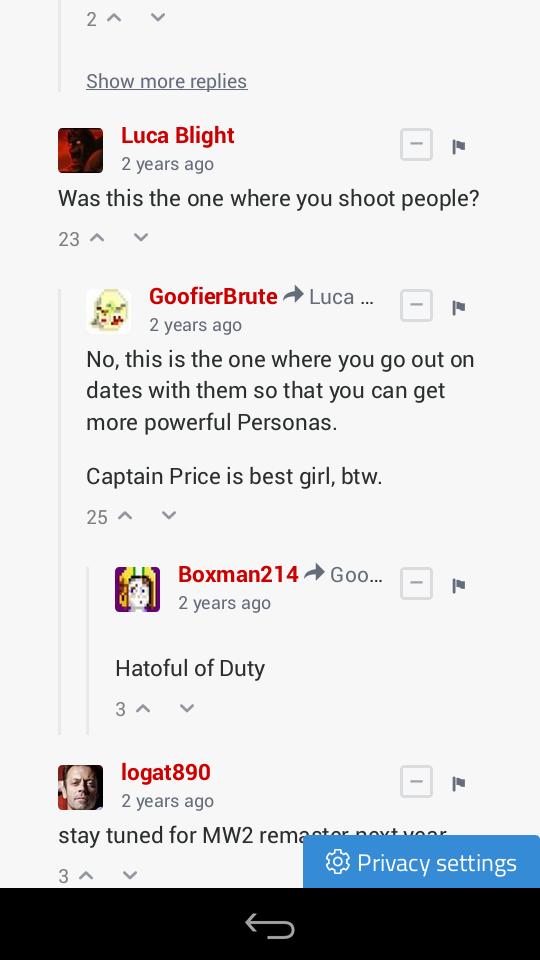Viewport: 540px width, 960px height.
Task: Downvote GoofierBrute's reply
Action: pyautogui.click(x=169, y=516)
